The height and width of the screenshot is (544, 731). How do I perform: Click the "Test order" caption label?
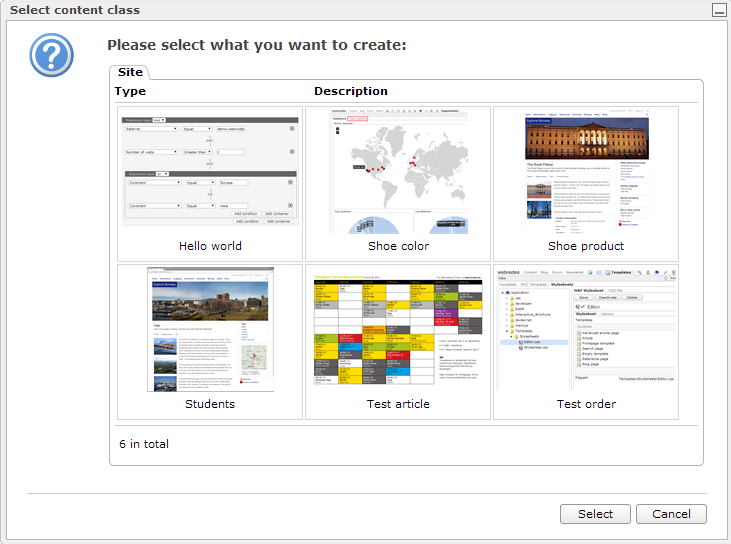[x=586, y=404]
